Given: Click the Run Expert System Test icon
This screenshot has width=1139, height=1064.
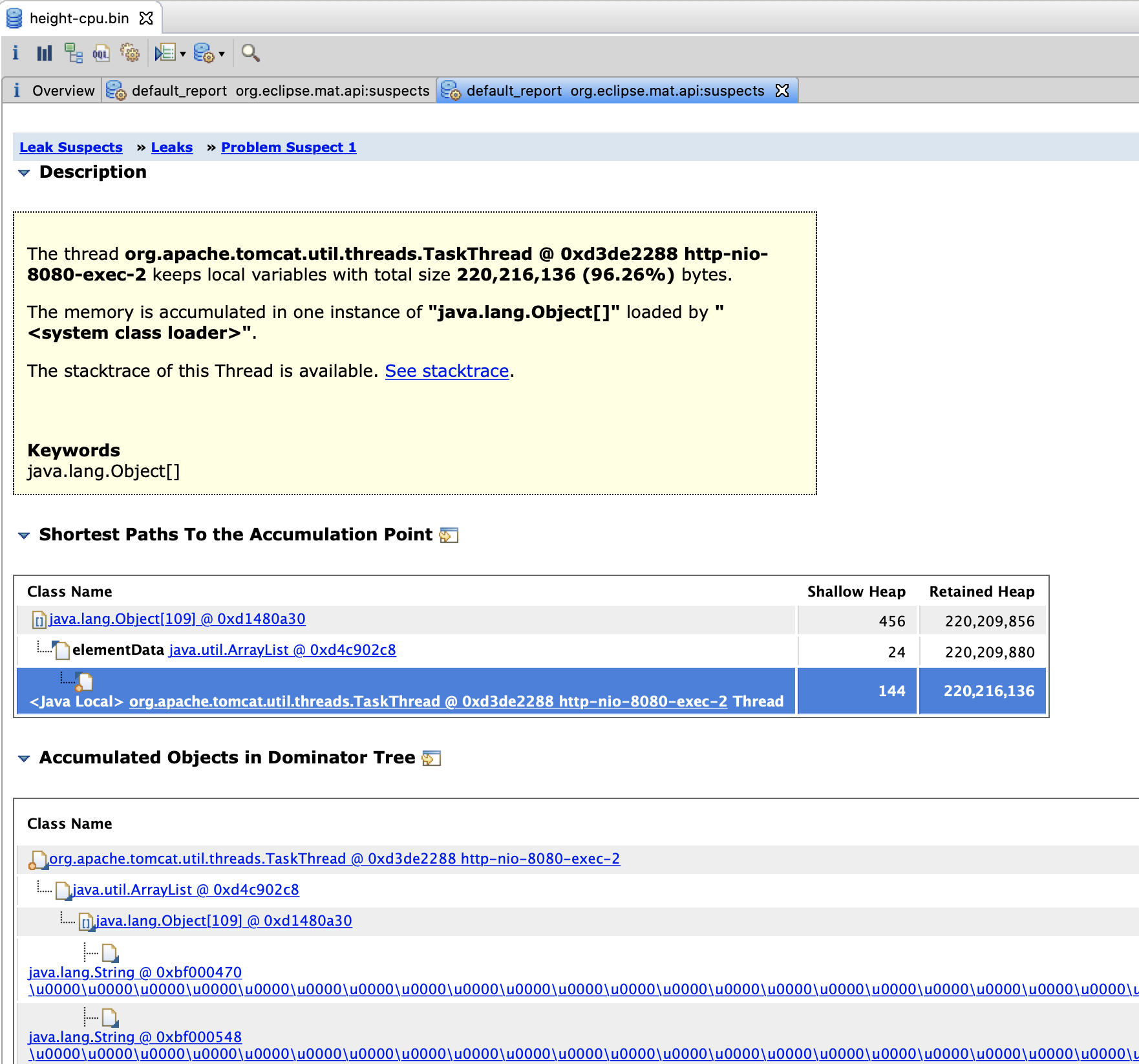Looking at the screenshot, I should 165,53.
